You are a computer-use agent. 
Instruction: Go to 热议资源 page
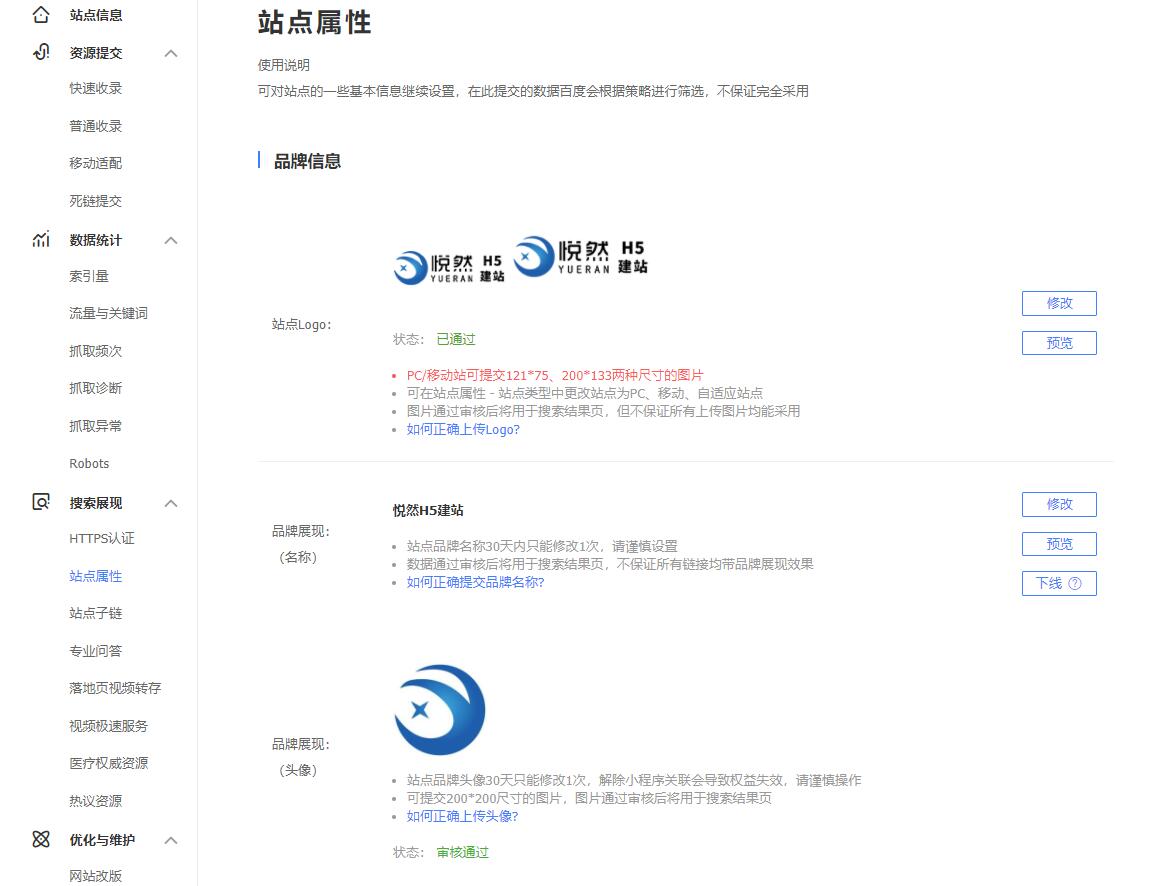point(95,802)
